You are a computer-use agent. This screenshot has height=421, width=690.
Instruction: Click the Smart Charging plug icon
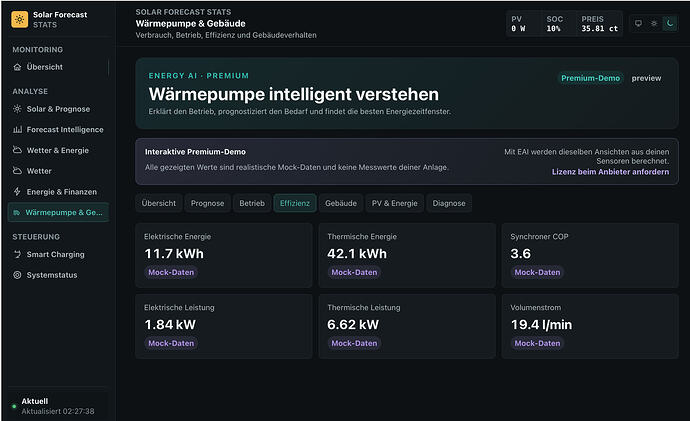pyautogui.click(x=17, y=254)
